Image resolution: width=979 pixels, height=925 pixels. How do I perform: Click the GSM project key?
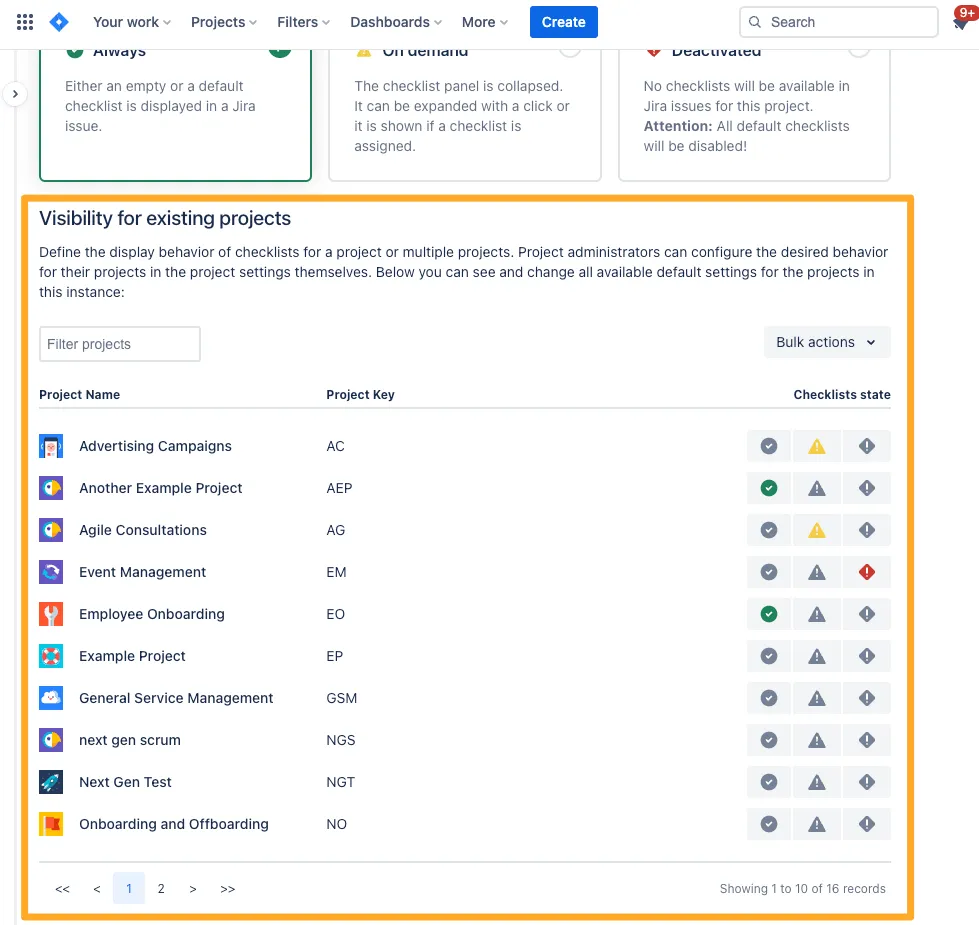coord(342,698)
